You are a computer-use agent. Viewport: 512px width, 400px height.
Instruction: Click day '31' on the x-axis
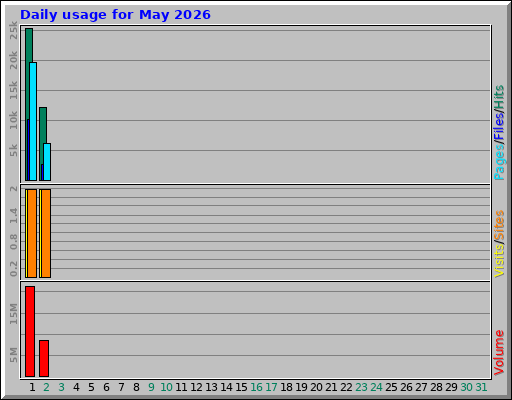481,387
